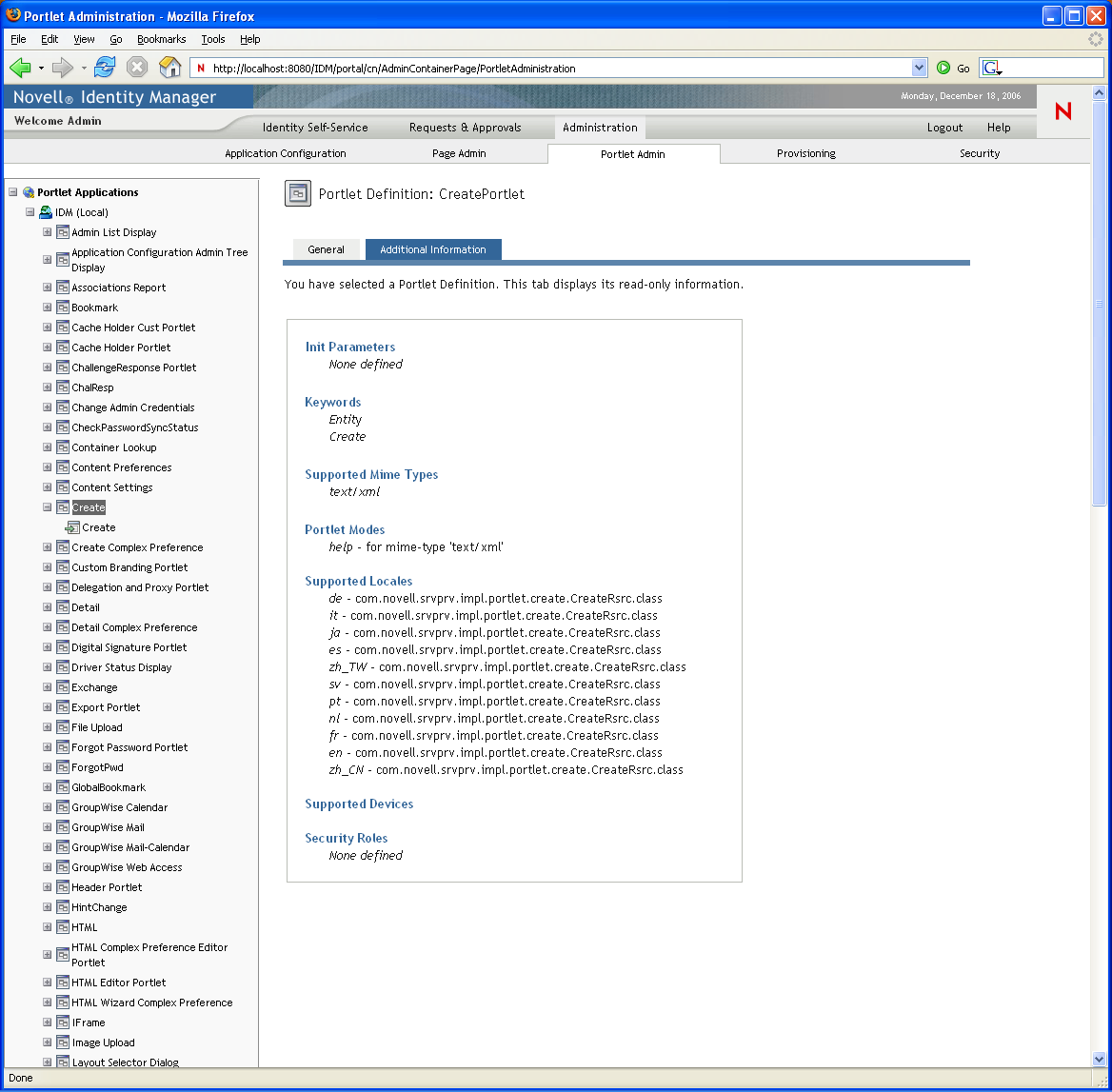The width and height of the screenshot is (1112, 1092).
Task: Select Delegation and Proxy Portlet entry
Action: [140, 587]
